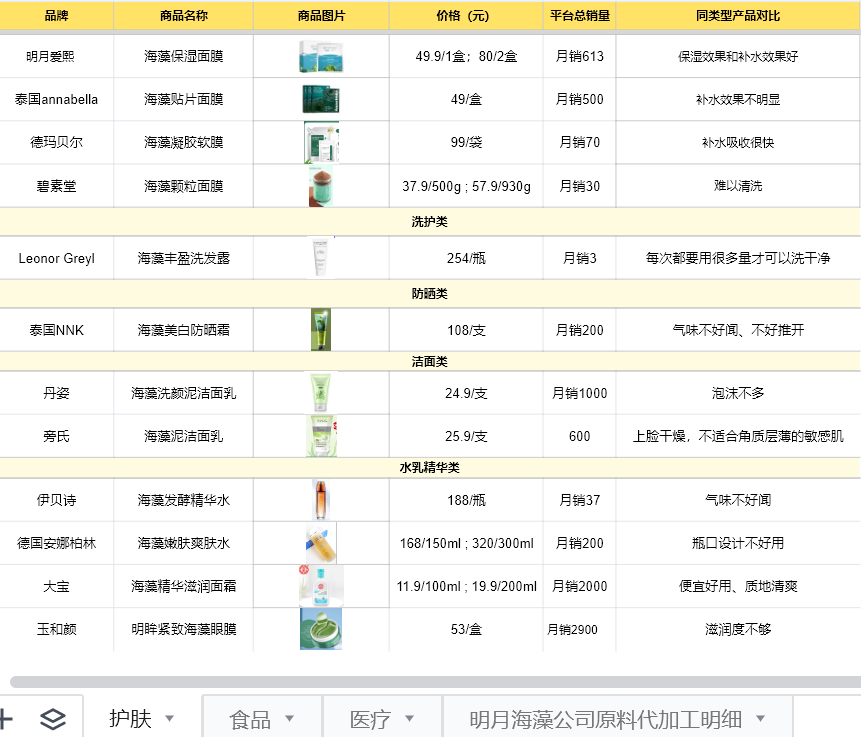
Task: Expand the 明月海藻公司原料代加工明细 tab dropdown arrow
Action: pos(761,718)
